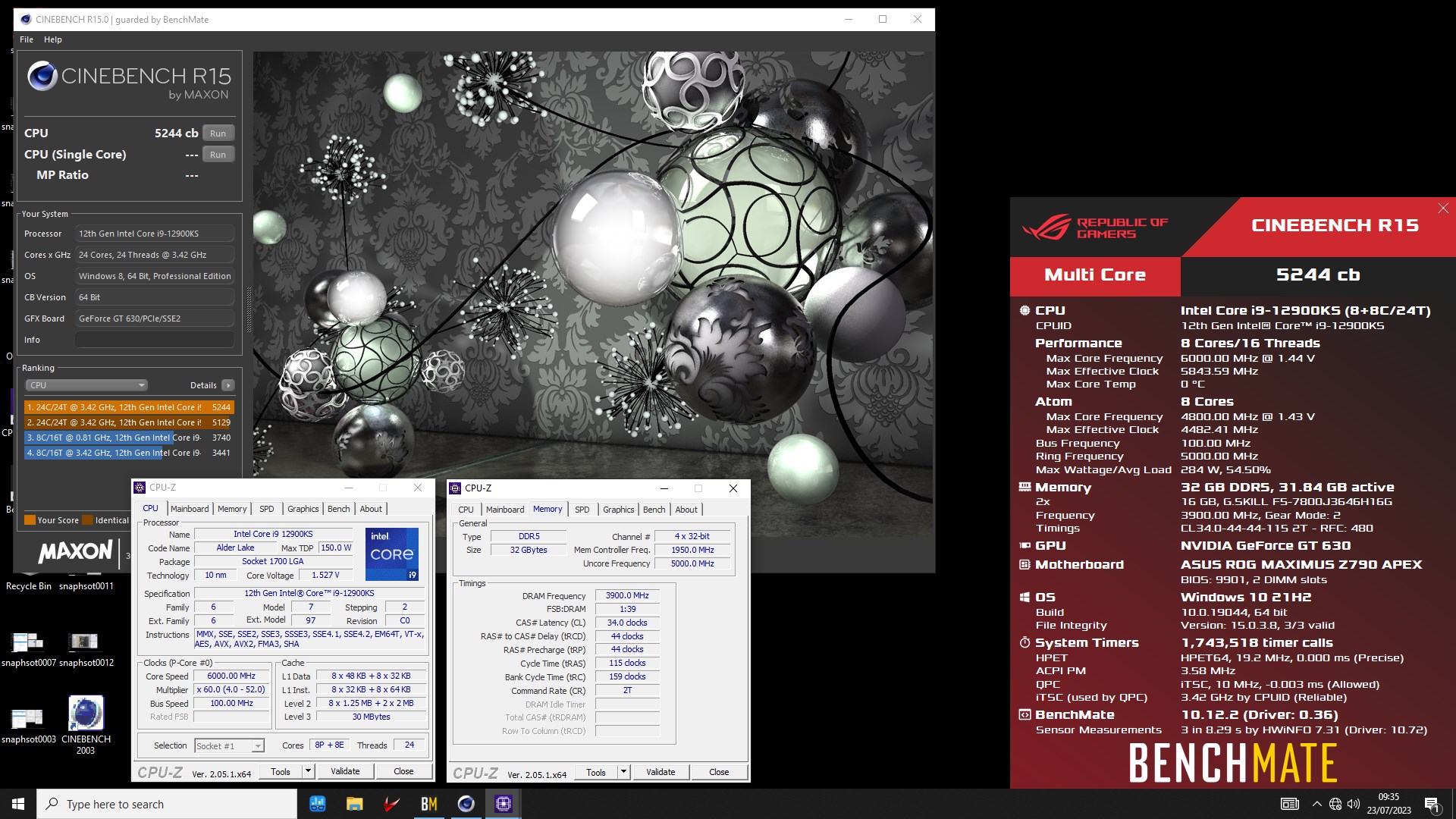Click the DRAM Frequency 3900.0 MHz value
1456x819 pixels.
627,595
